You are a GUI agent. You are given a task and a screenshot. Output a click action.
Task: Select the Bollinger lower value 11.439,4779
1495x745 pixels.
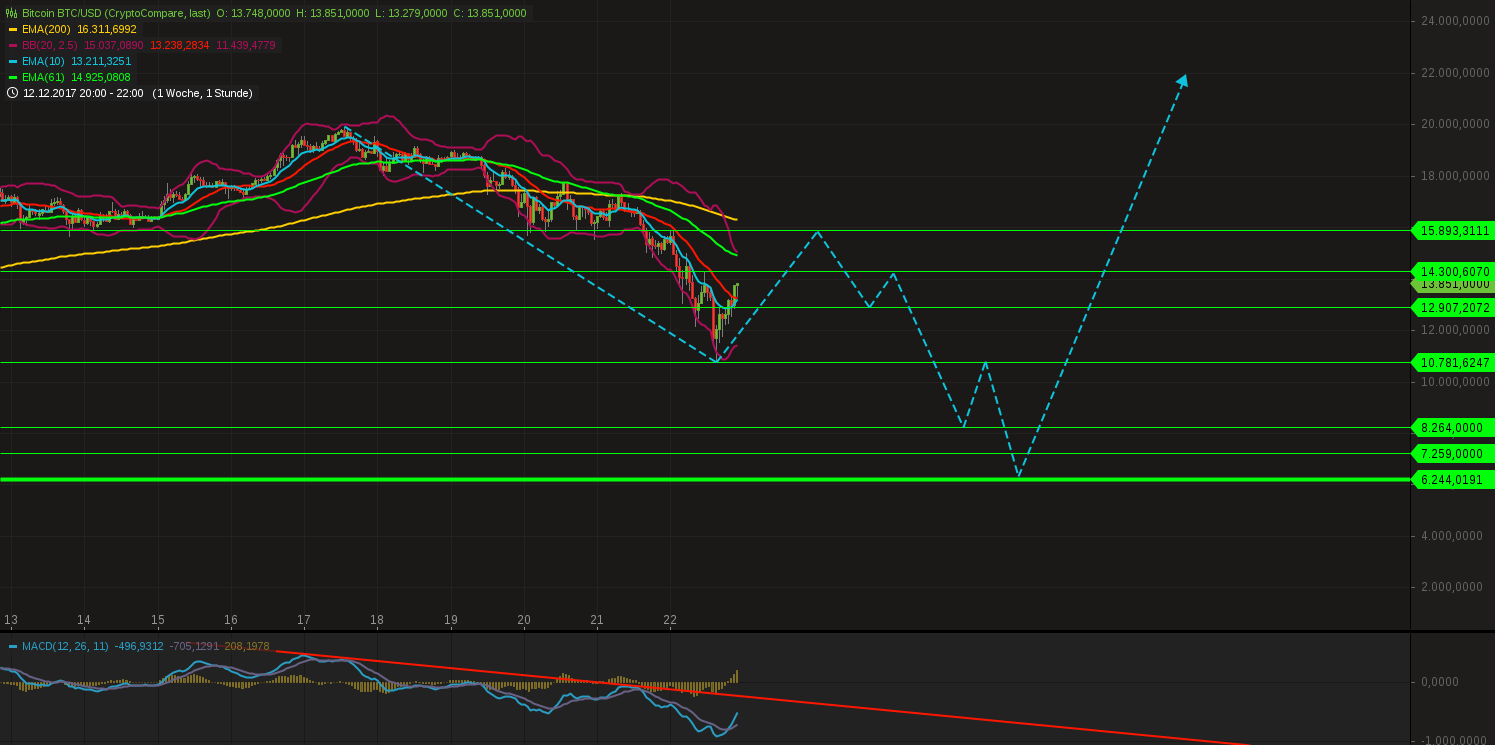tap(247, 45)
